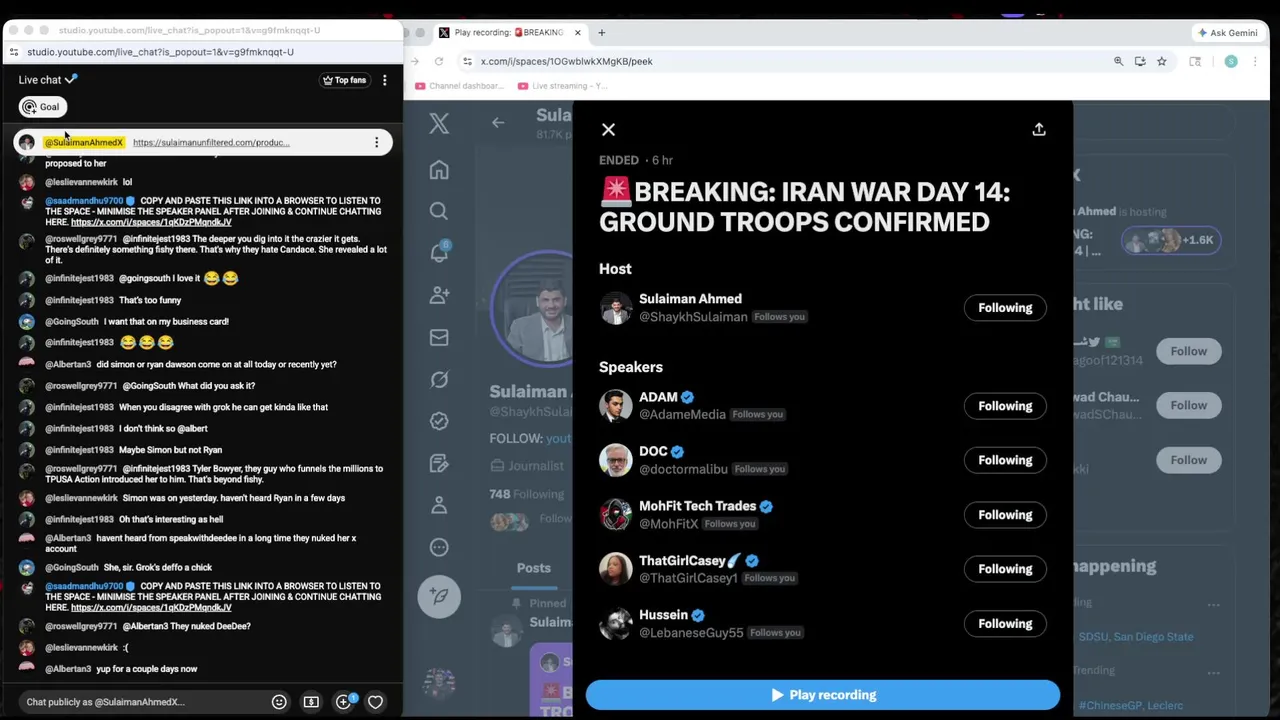Click the X logo in sidebar
Screen dimensions: 1280x720
[x=439, y=123]
